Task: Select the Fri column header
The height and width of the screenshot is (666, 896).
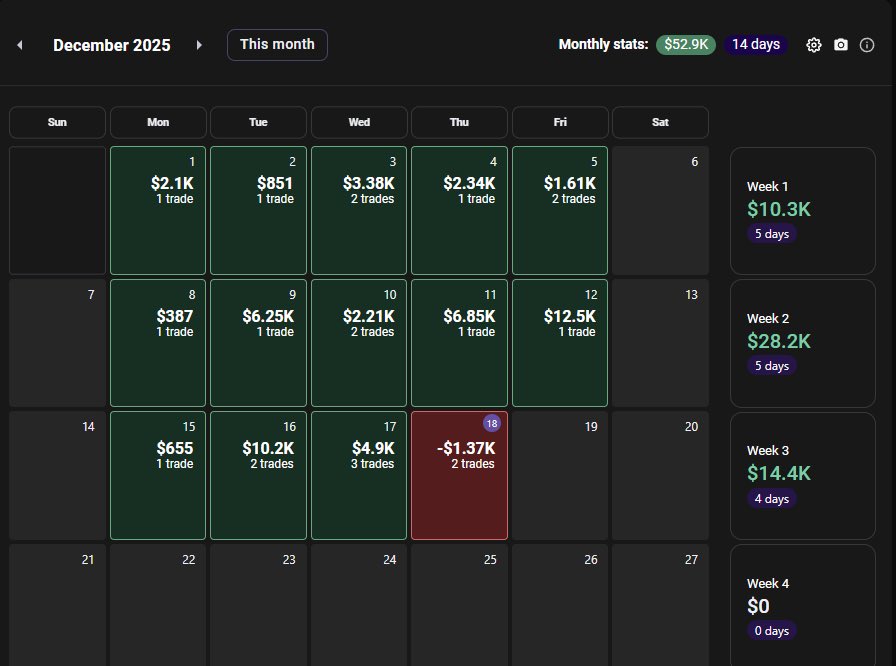Action: 560,122
